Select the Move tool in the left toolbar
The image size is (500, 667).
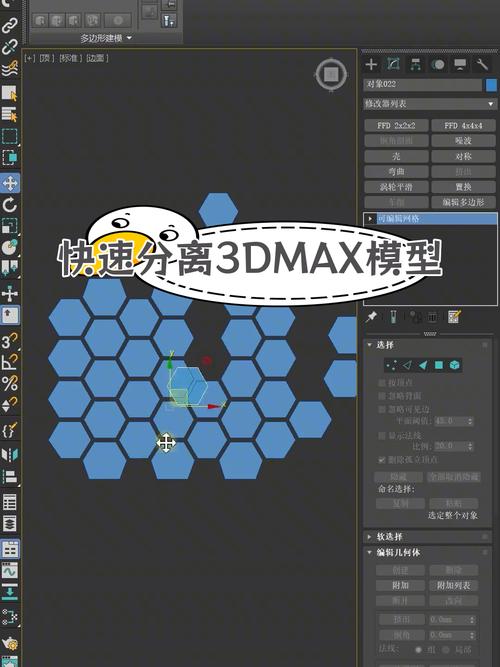pyautogui.click(x=9, y=183)
